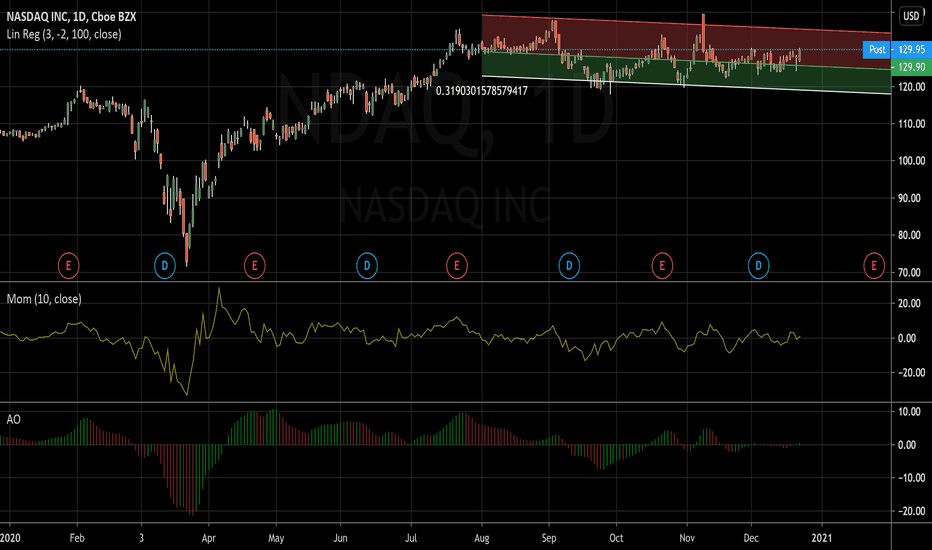Click the Dec label on time axis
This screenshot has width=932, height=550.
pos(751,538)
